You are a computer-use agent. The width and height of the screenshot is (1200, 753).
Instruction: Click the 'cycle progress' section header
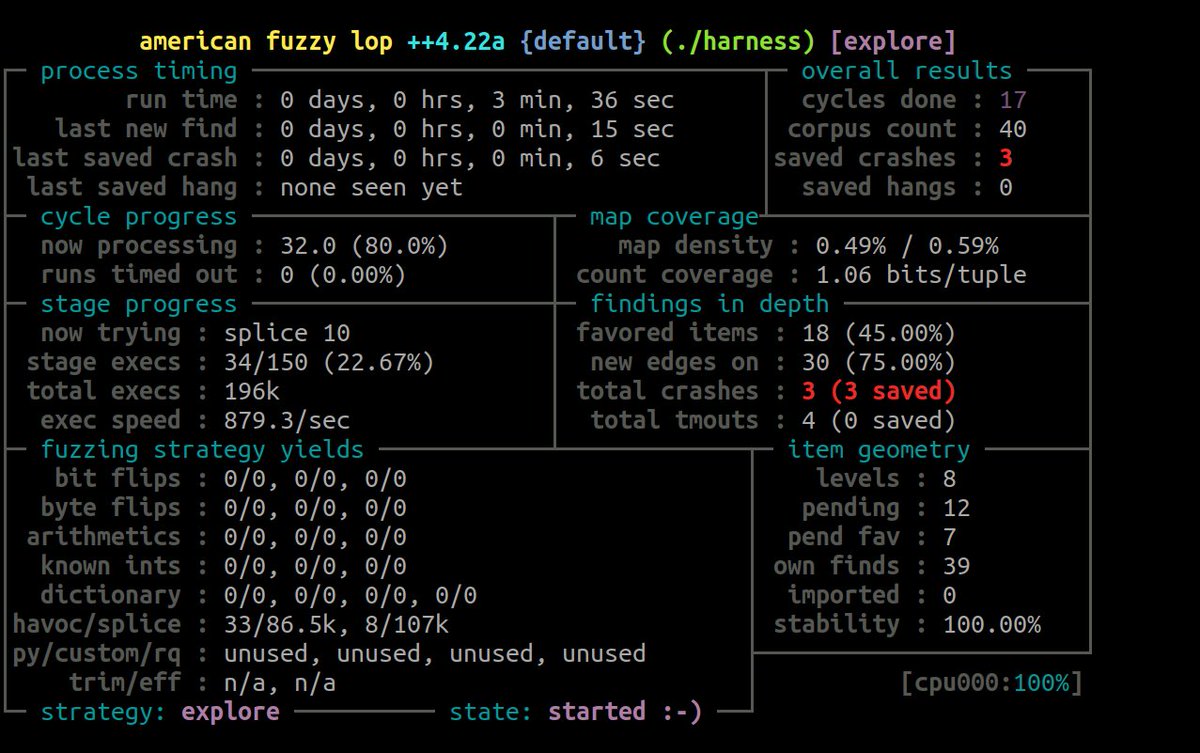pyautogui.click(x=139, y=217)
